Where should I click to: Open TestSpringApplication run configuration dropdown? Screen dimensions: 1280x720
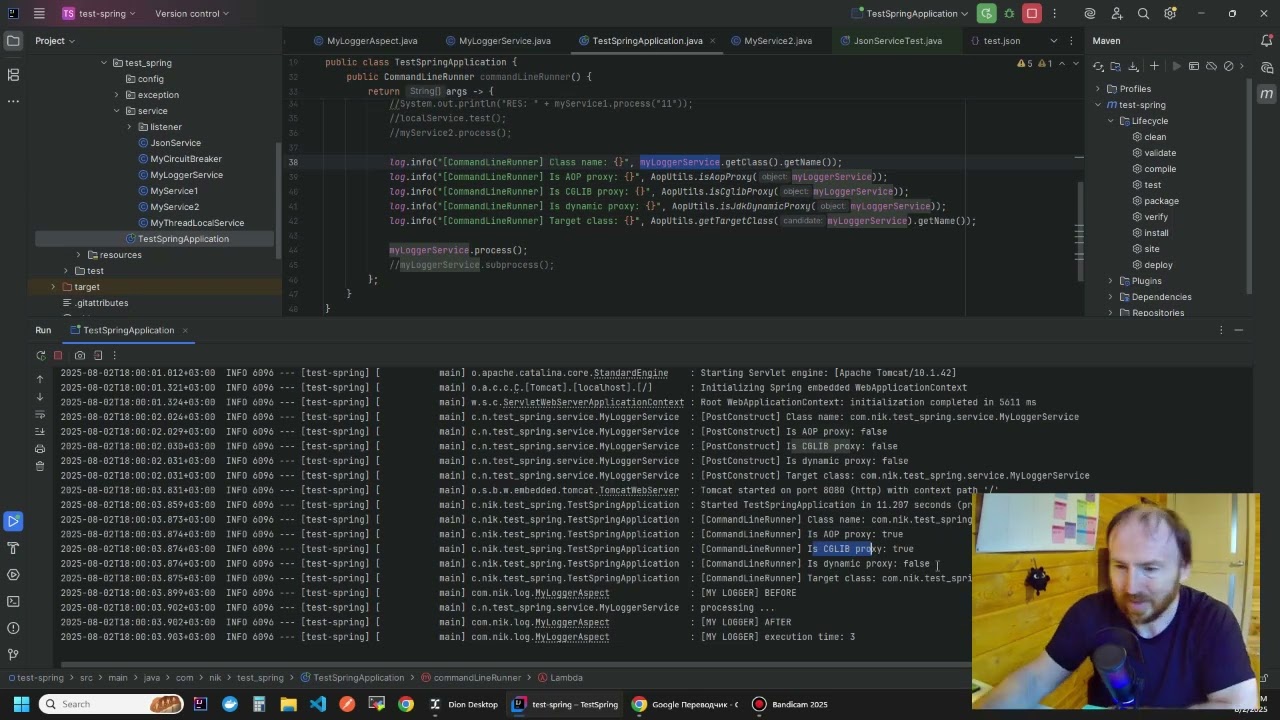click(911, 14)
